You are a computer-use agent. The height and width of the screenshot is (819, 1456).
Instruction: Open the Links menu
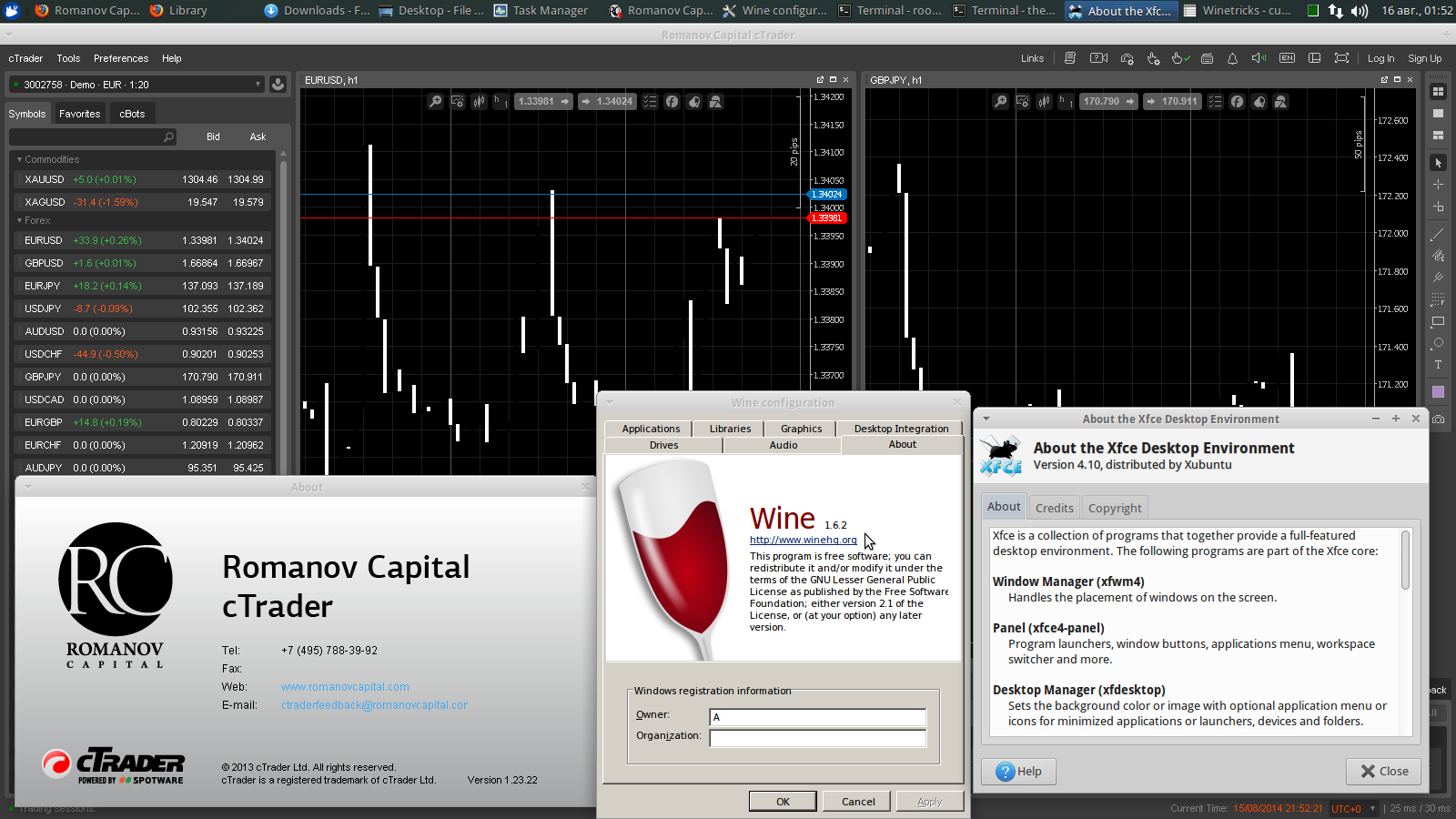coord(1032,58)
